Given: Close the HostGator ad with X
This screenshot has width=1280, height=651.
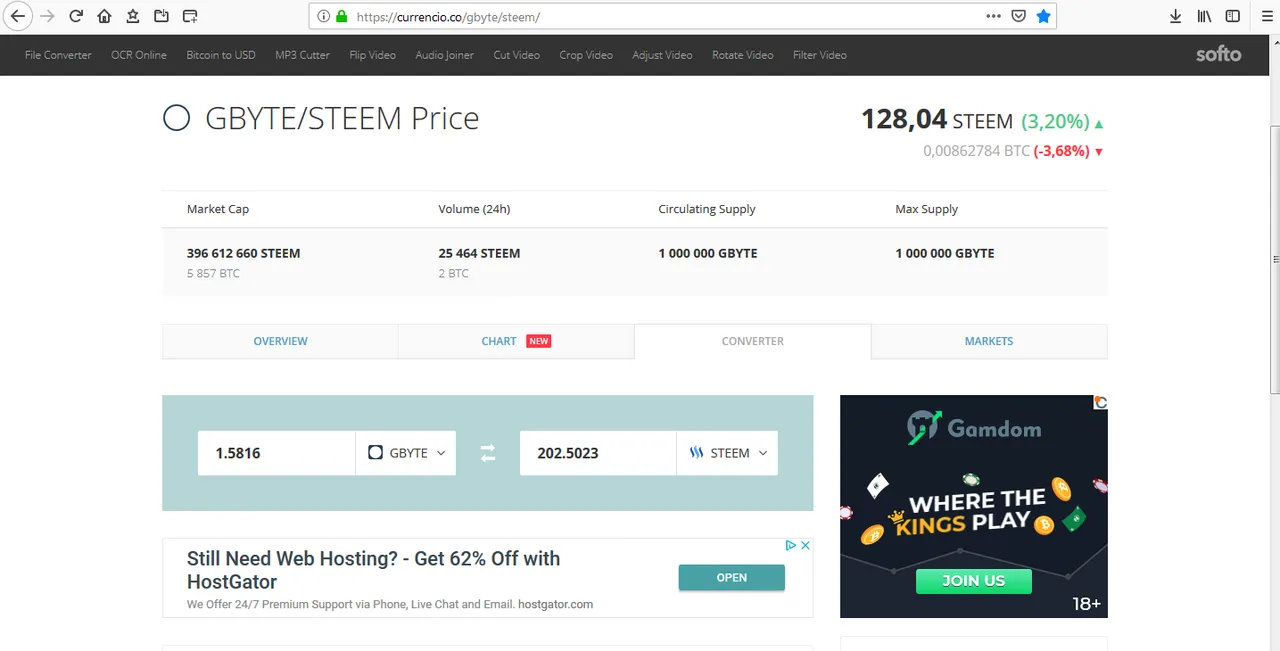Looking at the screenshot, I should coord(805,546).
